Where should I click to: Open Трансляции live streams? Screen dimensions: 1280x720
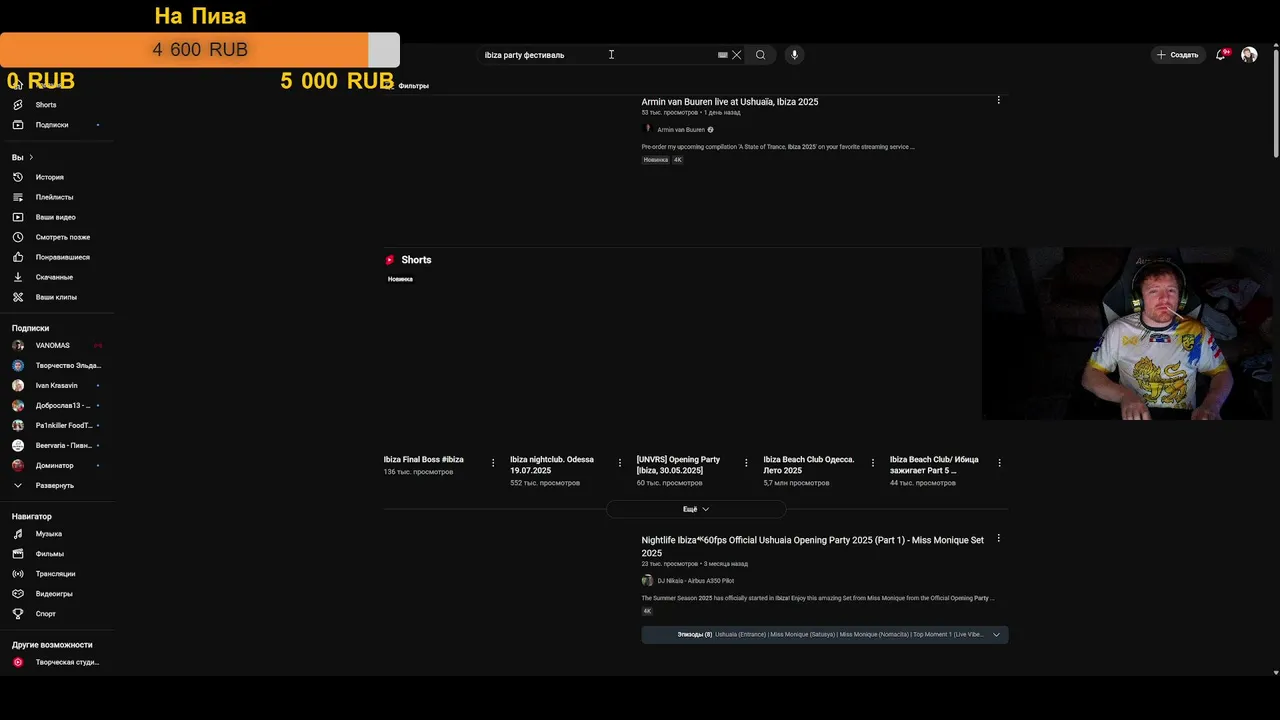[56, 574]
